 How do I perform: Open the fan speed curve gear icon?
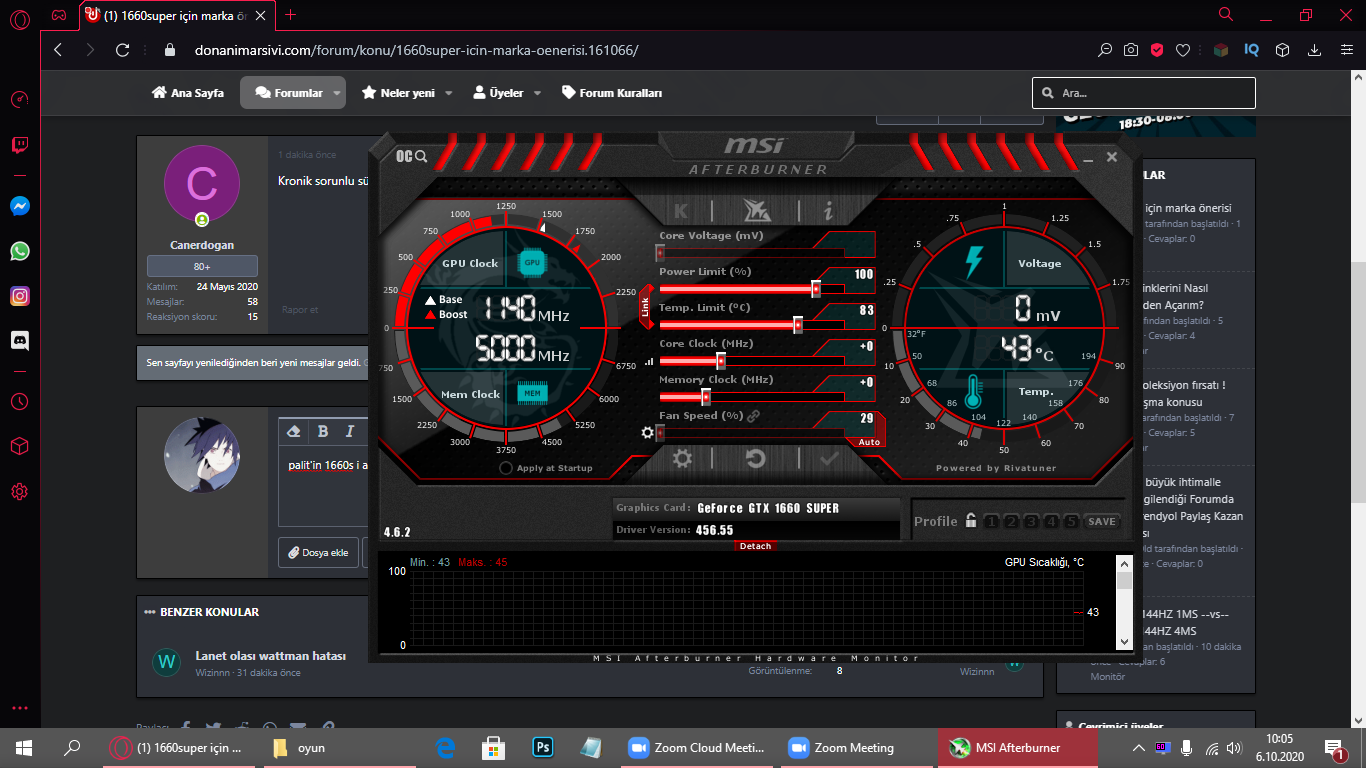coord(647,432)
